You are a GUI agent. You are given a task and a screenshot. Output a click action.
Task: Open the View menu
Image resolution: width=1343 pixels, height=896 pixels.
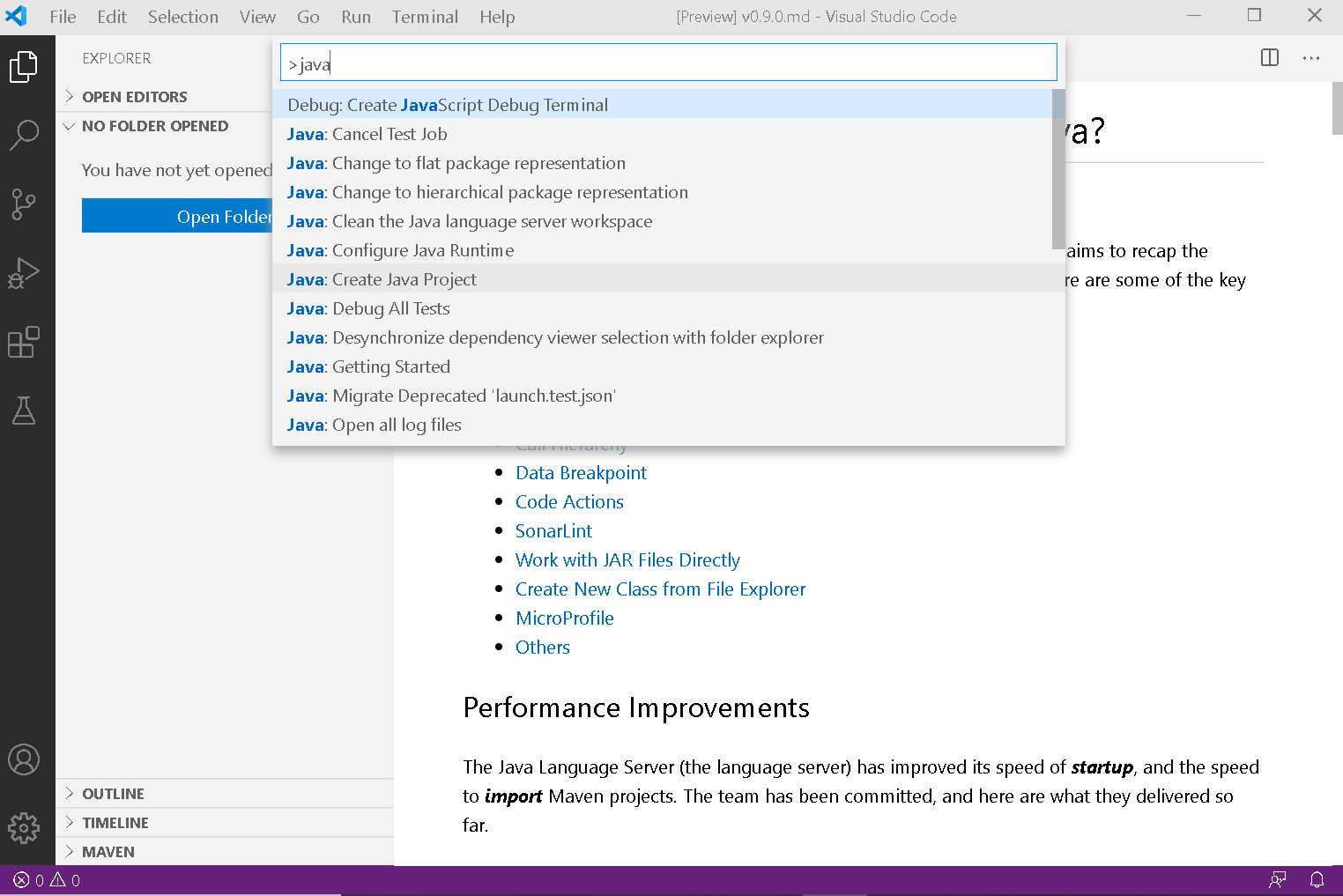[x=257, y=17]
